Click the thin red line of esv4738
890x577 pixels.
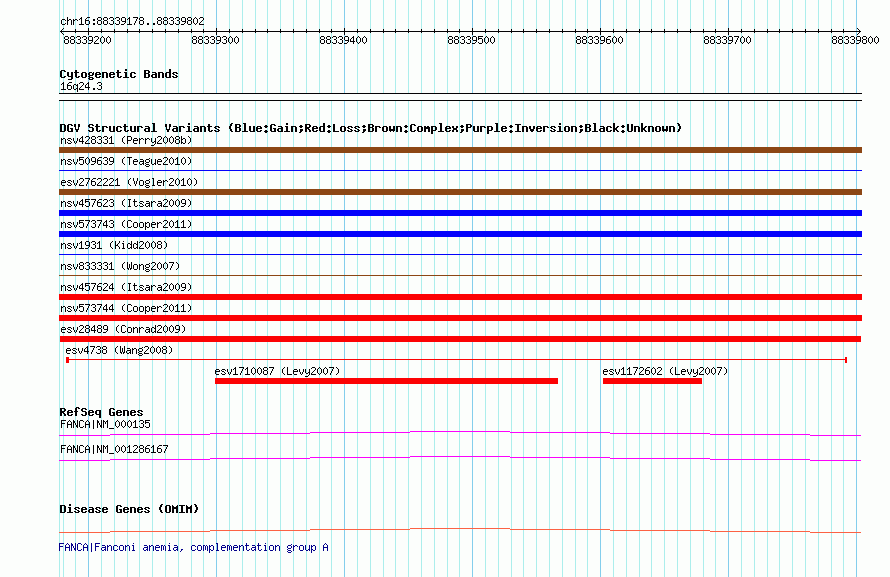tap(457, 360)
